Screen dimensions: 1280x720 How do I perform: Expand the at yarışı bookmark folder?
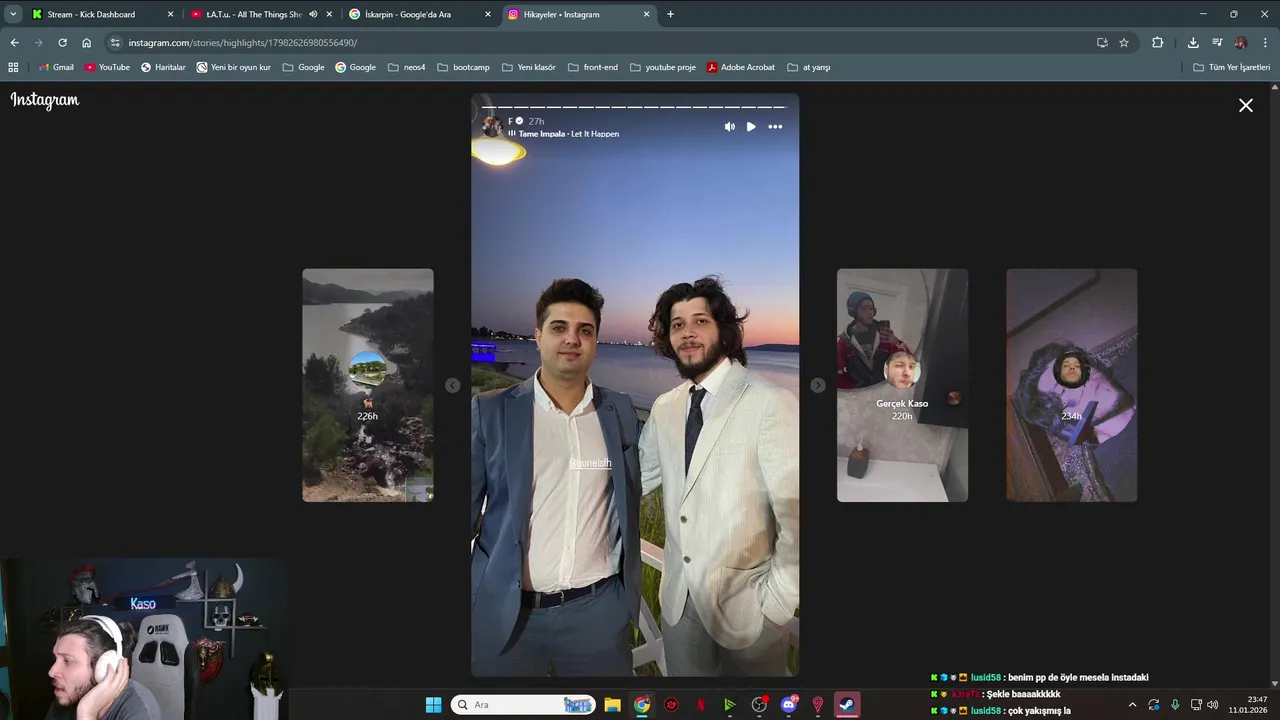click(809, 67)
